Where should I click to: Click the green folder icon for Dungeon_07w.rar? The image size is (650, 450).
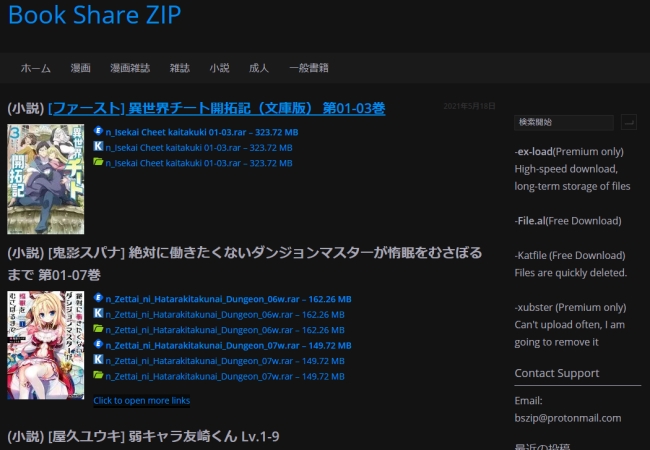coord(98,375)
